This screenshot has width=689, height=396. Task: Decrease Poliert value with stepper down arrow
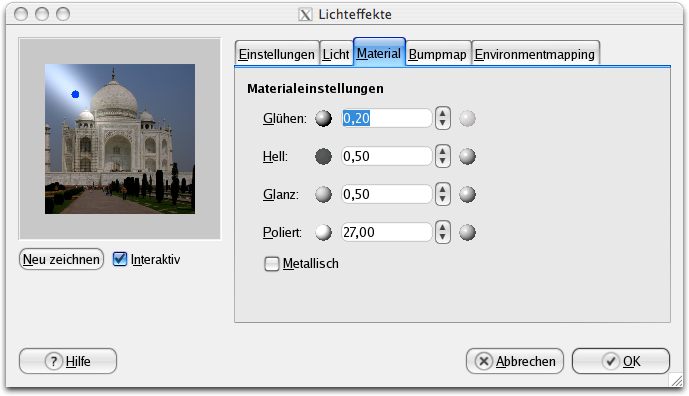click(442, 237)
